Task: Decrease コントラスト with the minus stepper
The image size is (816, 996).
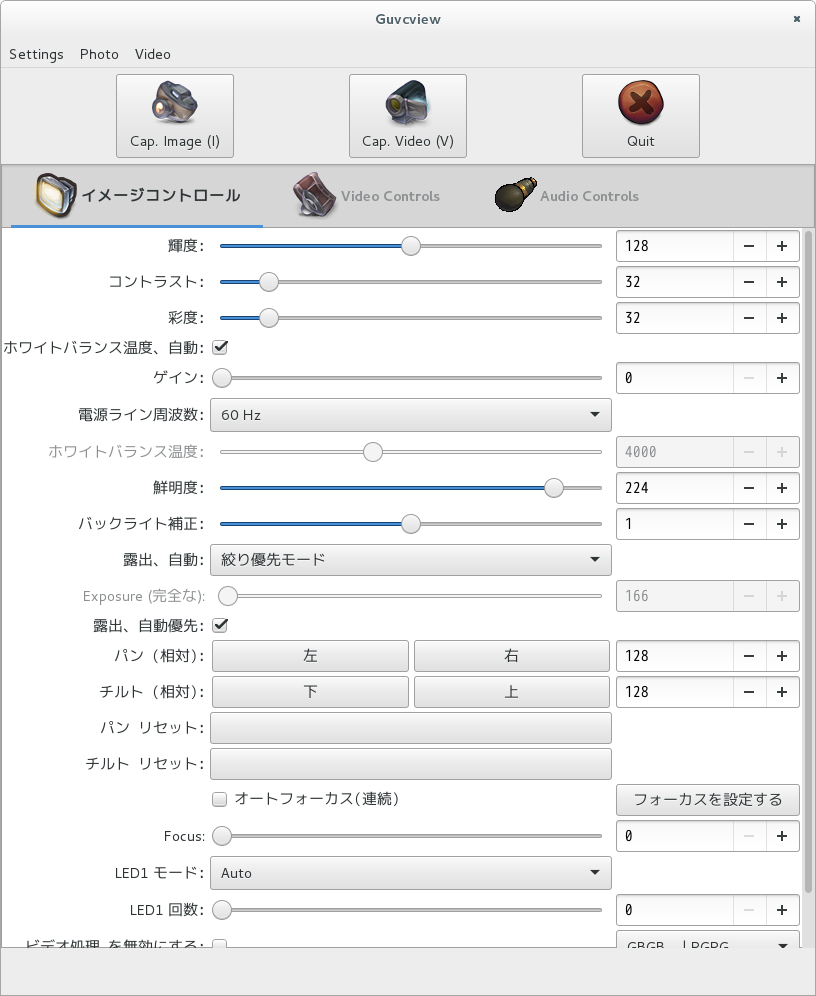Action: tap(749, 282)
